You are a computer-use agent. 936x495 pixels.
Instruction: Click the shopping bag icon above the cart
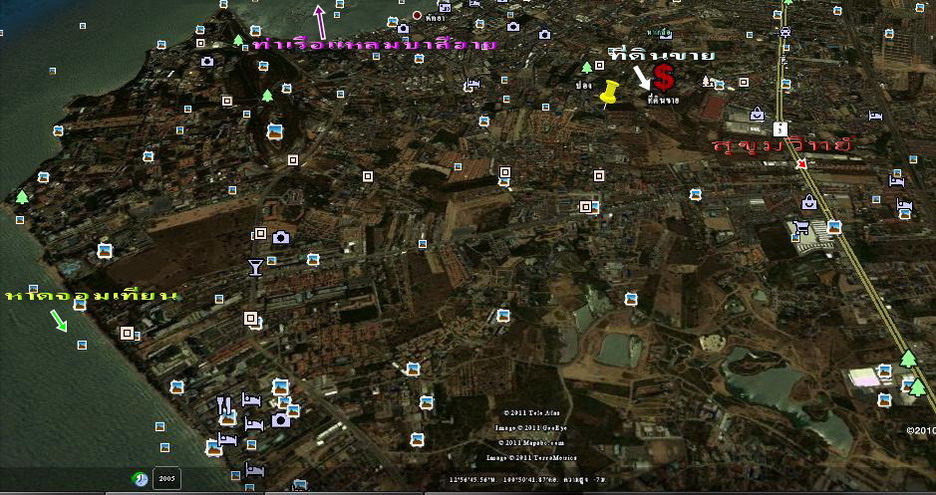[x=808, y=203]
